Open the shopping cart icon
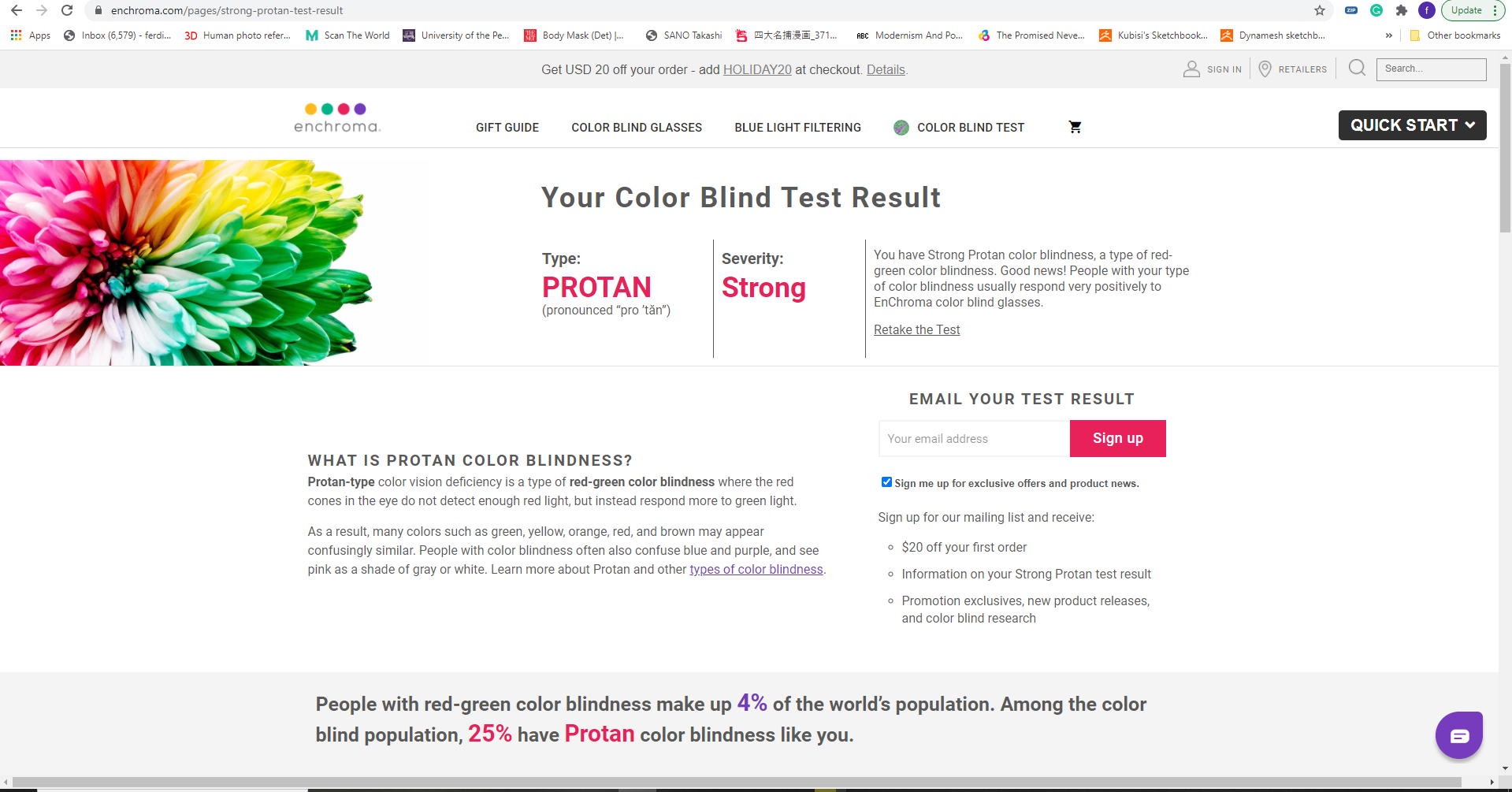Viewport: 1512px width, 792px height. (x=1075, y=127)
